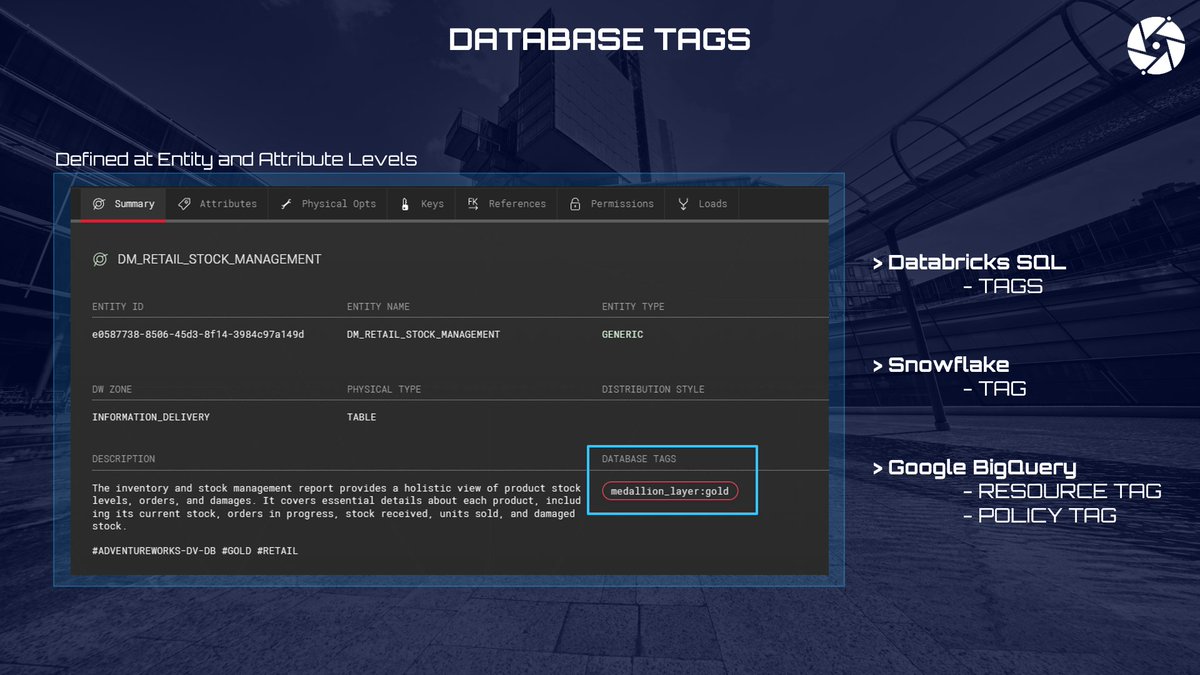Click the Permissions padlock icon
The image size is (1200, 675).
575,204
